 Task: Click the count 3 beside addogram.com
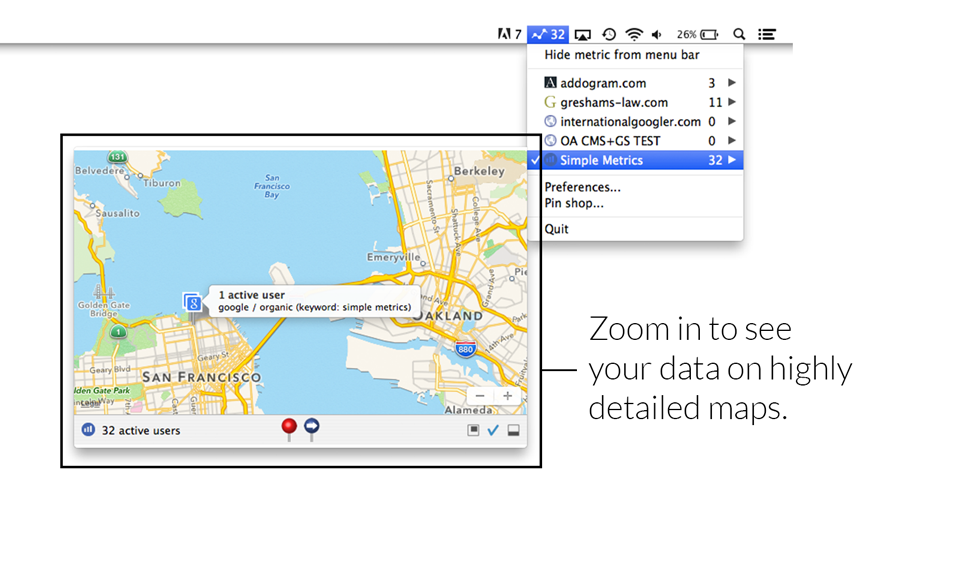click(x=711, y=83)
